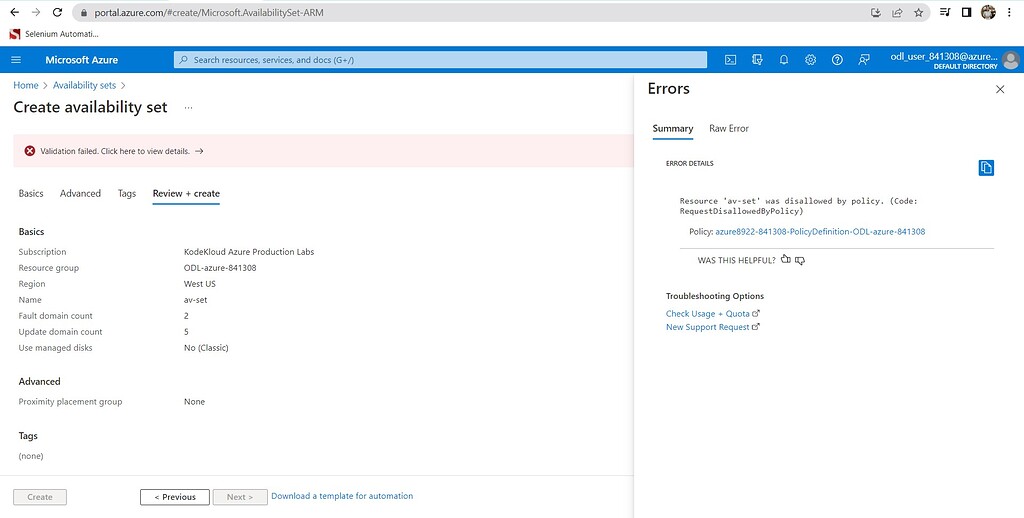This screenshot has height=518, width=1024.
Task: Open the notifications bell
Action: (x=784, y=60)
